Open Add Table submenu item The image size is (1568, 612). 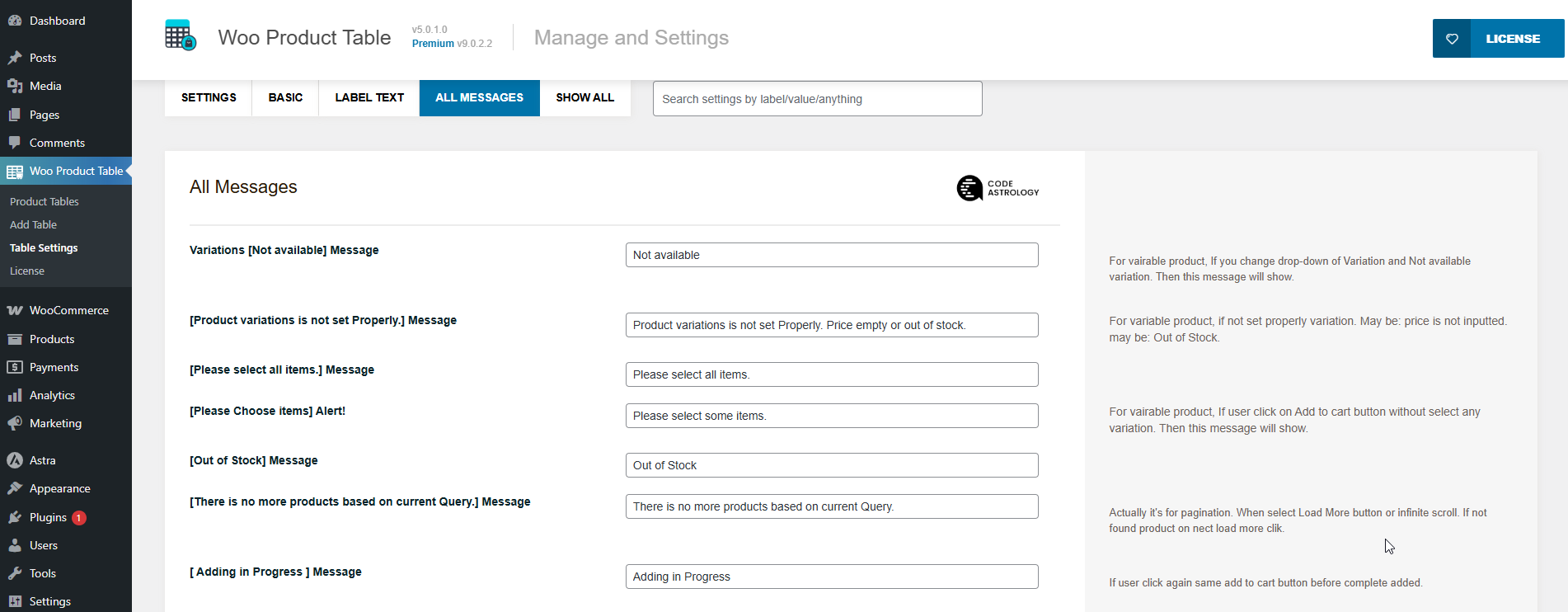34,224
